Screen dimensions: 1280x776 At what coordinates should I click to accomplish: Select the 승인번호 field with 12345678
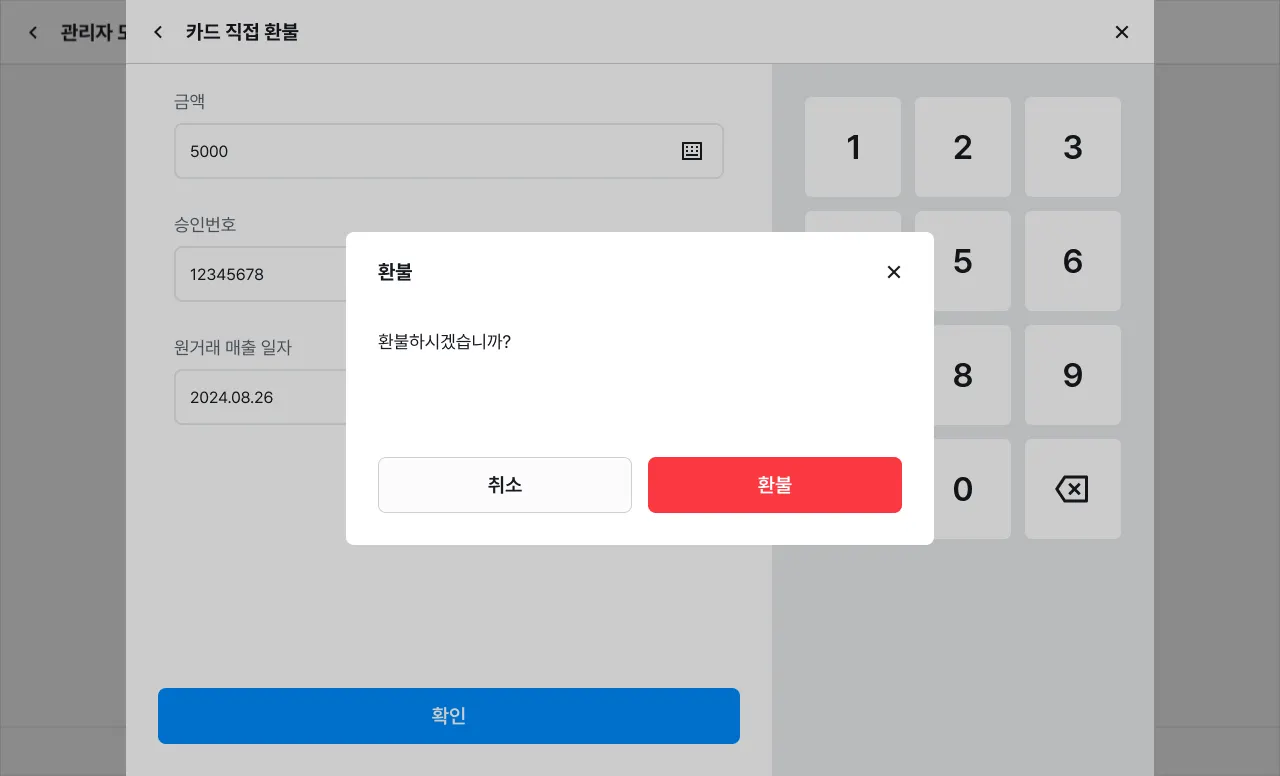click(x=262, y=274)
